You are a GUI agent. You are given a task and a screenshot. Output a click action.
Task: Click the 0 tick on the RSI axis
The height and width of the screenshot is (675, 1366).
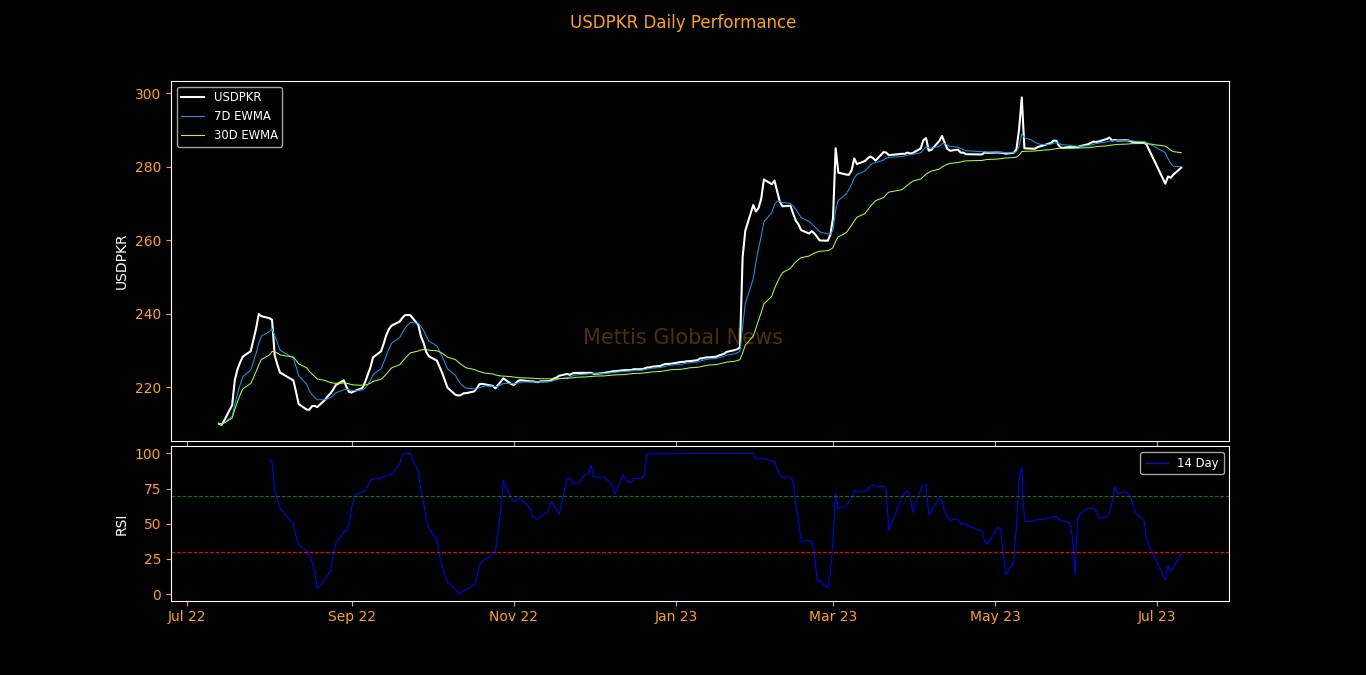[154, 595]
